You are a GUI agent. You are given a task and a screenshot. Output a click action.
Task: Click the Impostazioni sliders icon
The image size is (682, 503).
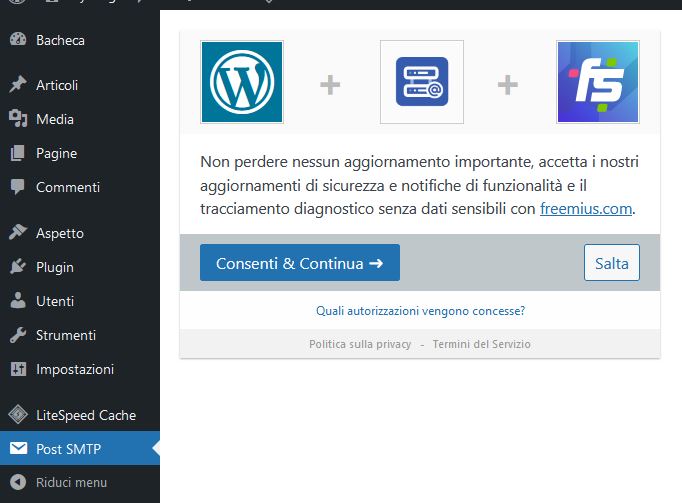point(18,369)
